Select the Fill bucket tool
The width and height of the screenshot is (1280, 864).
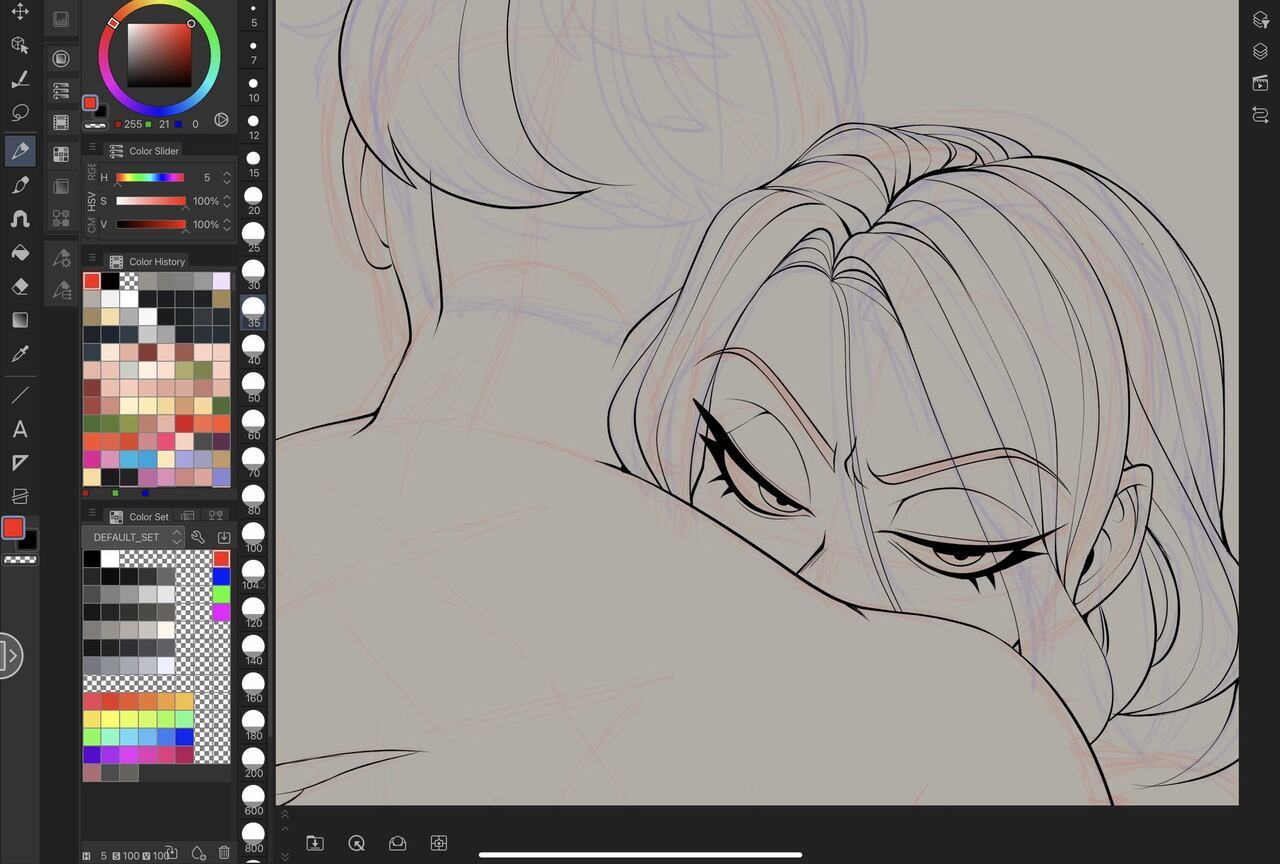point(19,253)
